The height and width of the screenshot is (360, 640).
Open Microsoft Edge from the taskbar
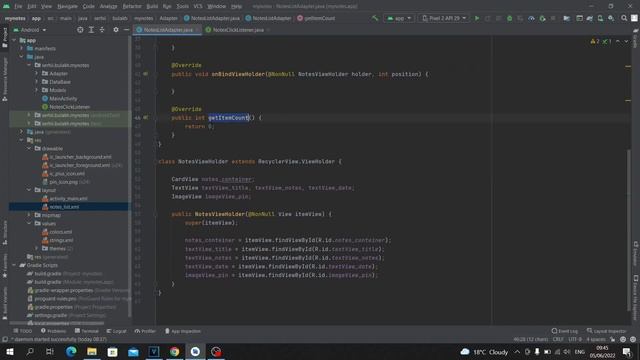pos(71,351)
